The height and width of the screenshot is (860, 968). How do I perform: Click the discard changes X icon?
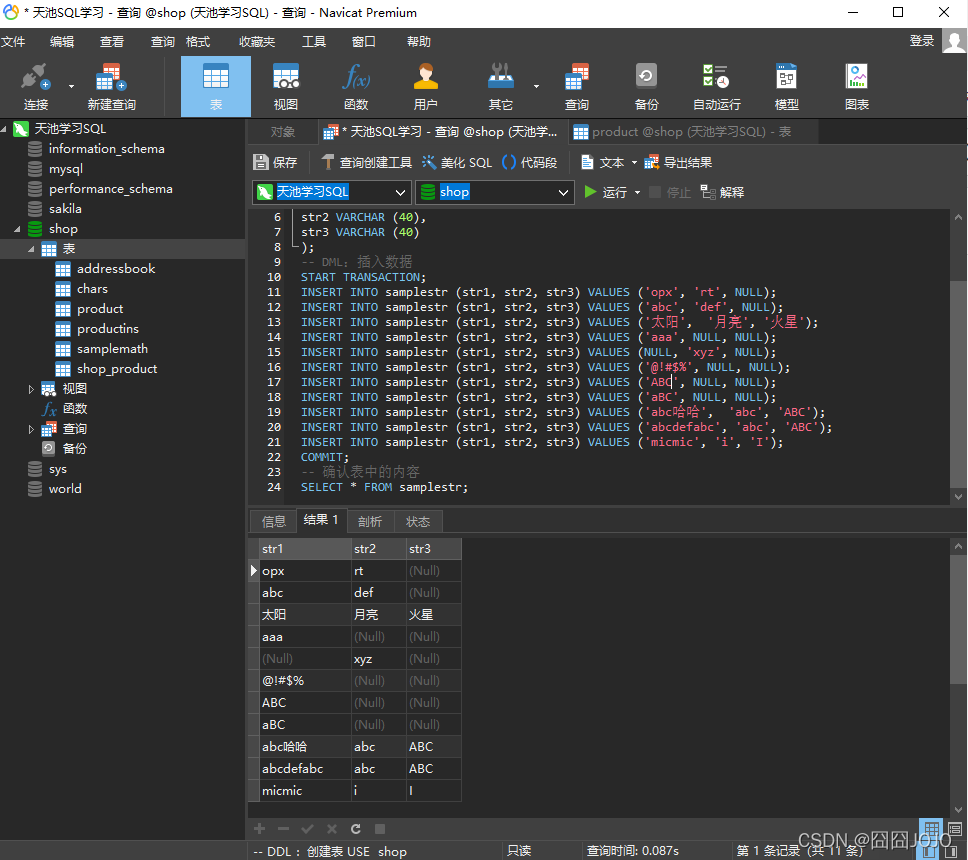pos(332,829)
